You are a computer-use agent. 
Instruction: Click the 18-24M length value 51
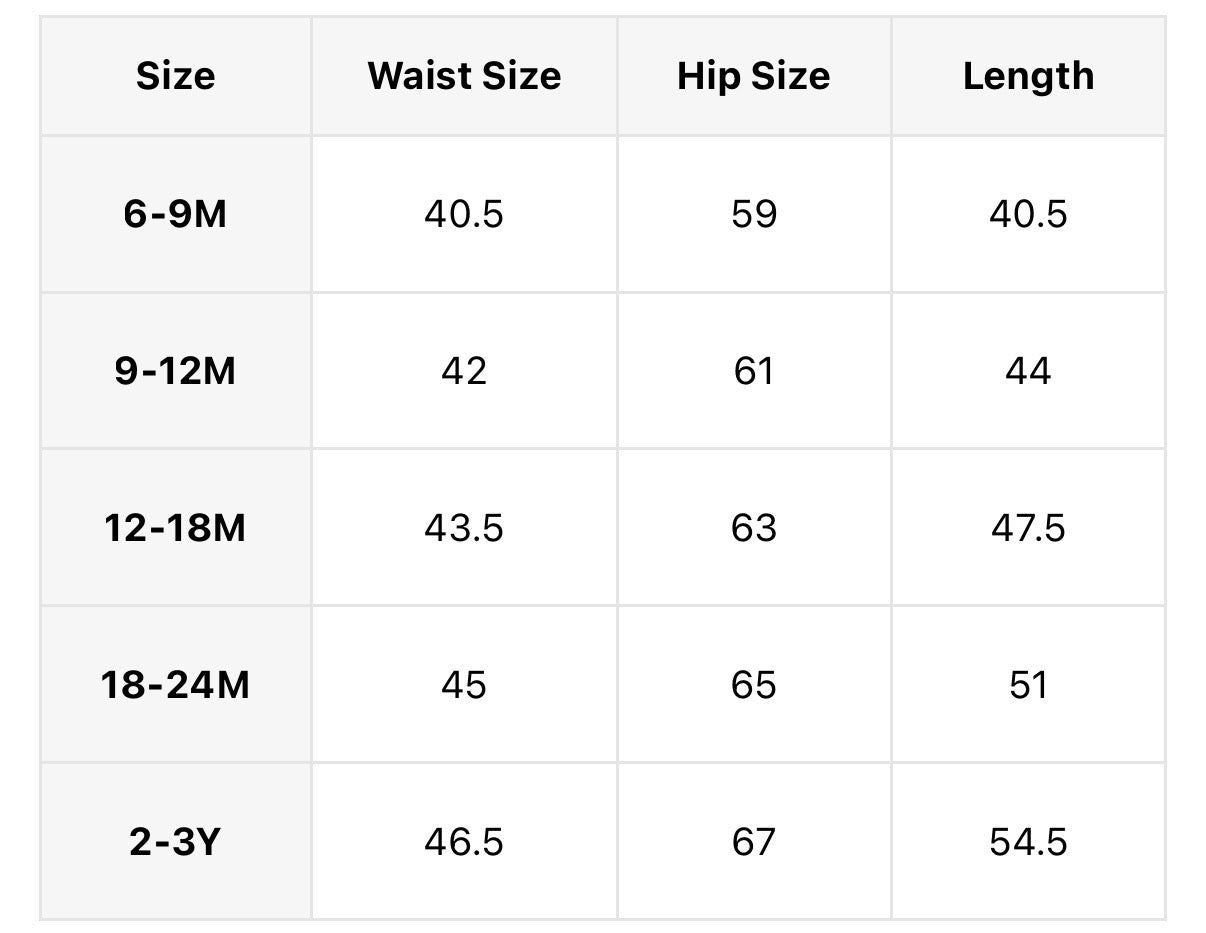tap(1028, 685)
